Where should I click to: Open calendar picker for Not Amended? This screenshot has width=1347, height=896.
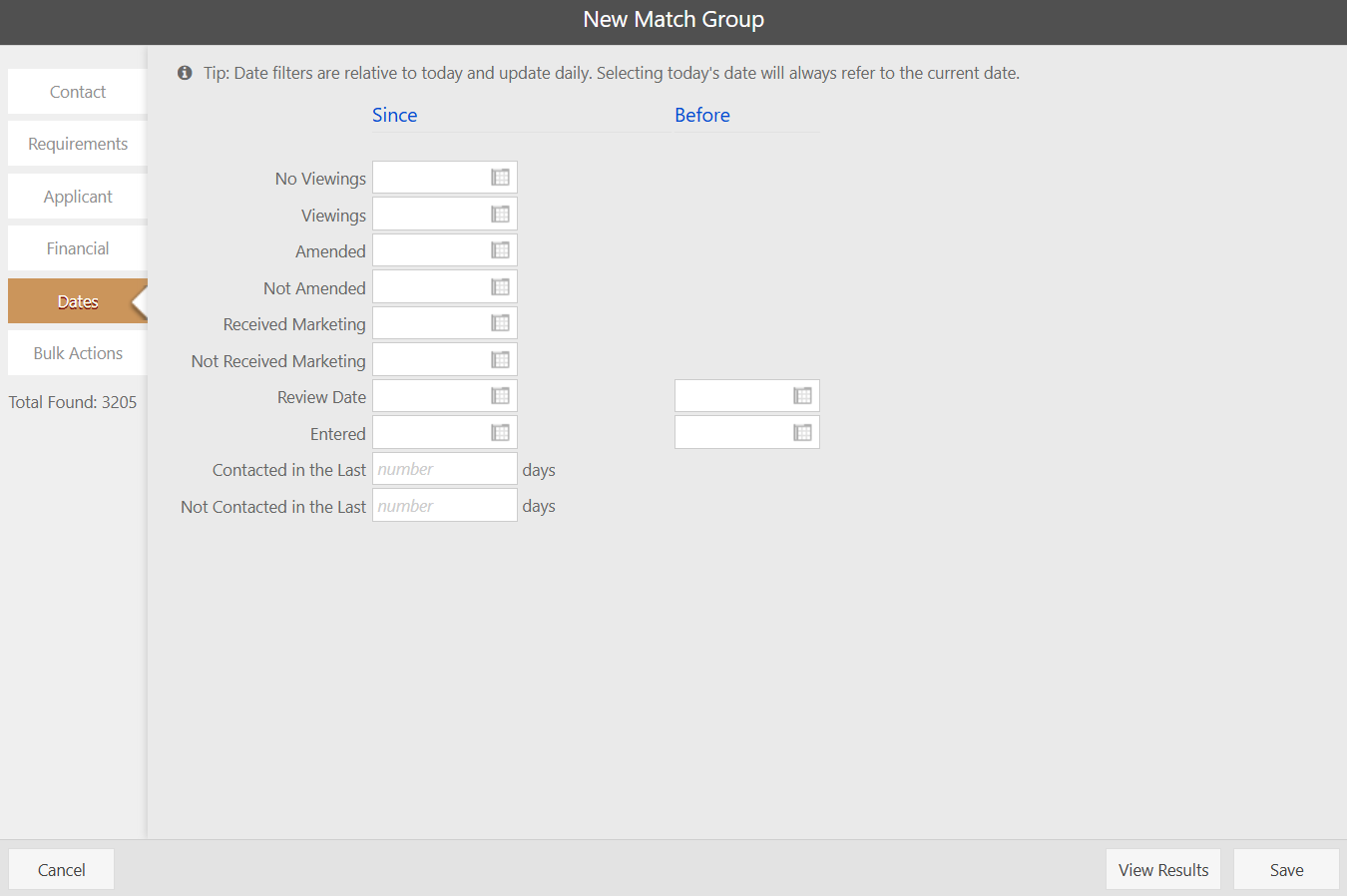click(x=500, y=287)
